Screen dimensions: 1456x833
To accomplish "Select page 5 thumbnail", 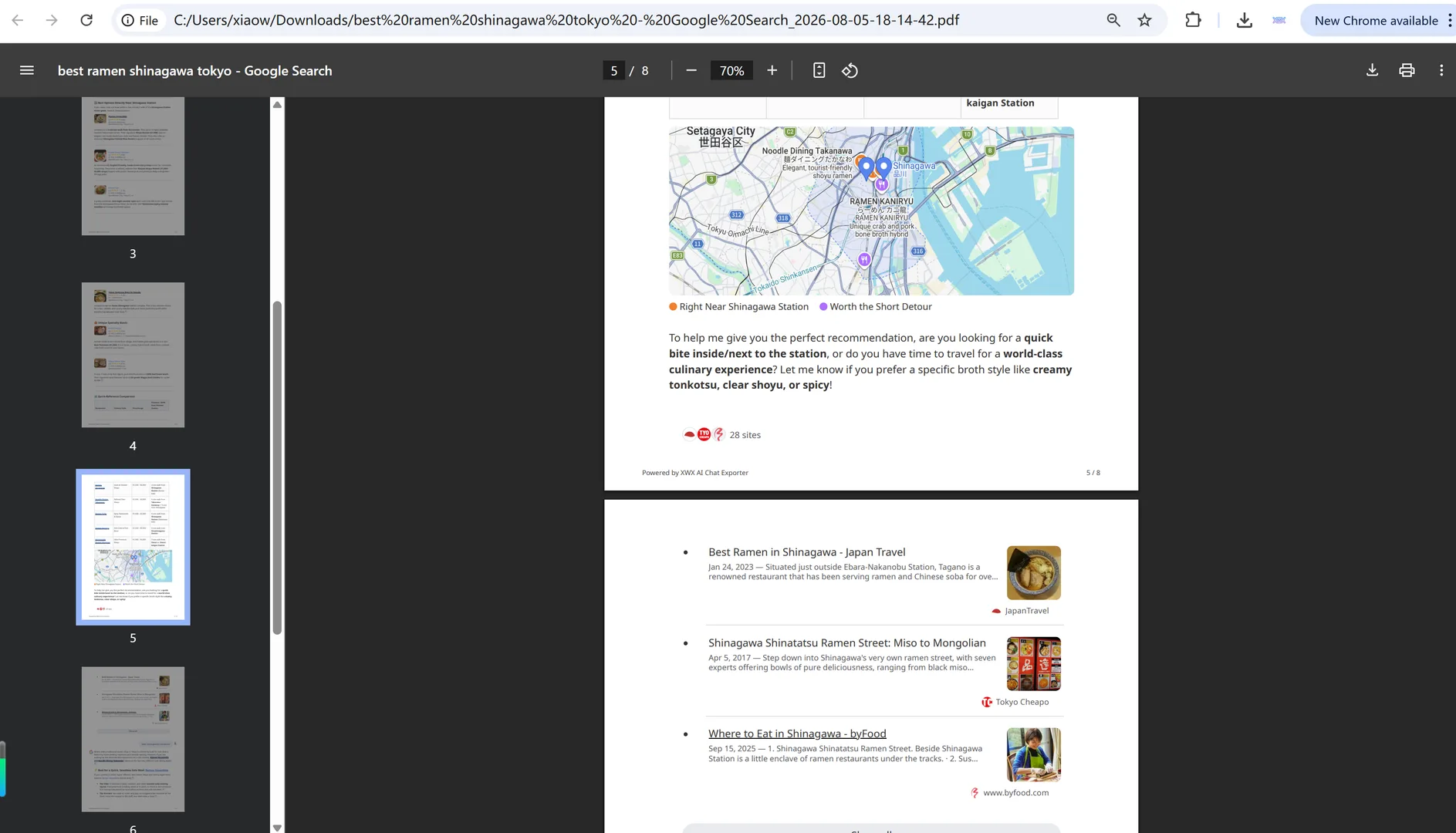I will pos(133,547).
